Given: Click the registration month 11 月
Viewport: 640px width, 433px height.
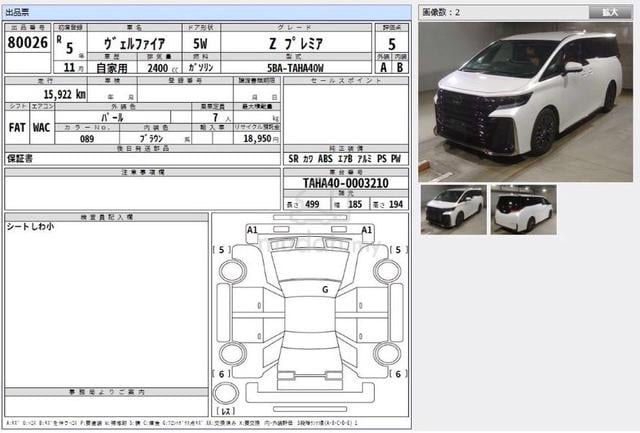Looking at the screenshot, I should (x=74, y=67).
